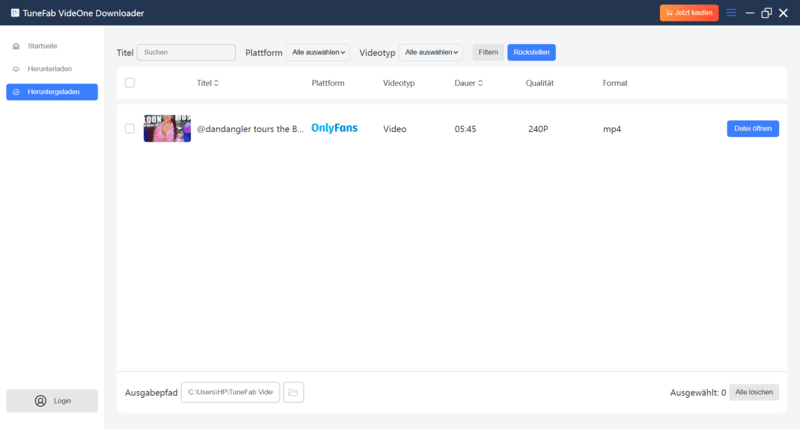Click the Videotyp column header
800x429 pixels.
point(399,83)
